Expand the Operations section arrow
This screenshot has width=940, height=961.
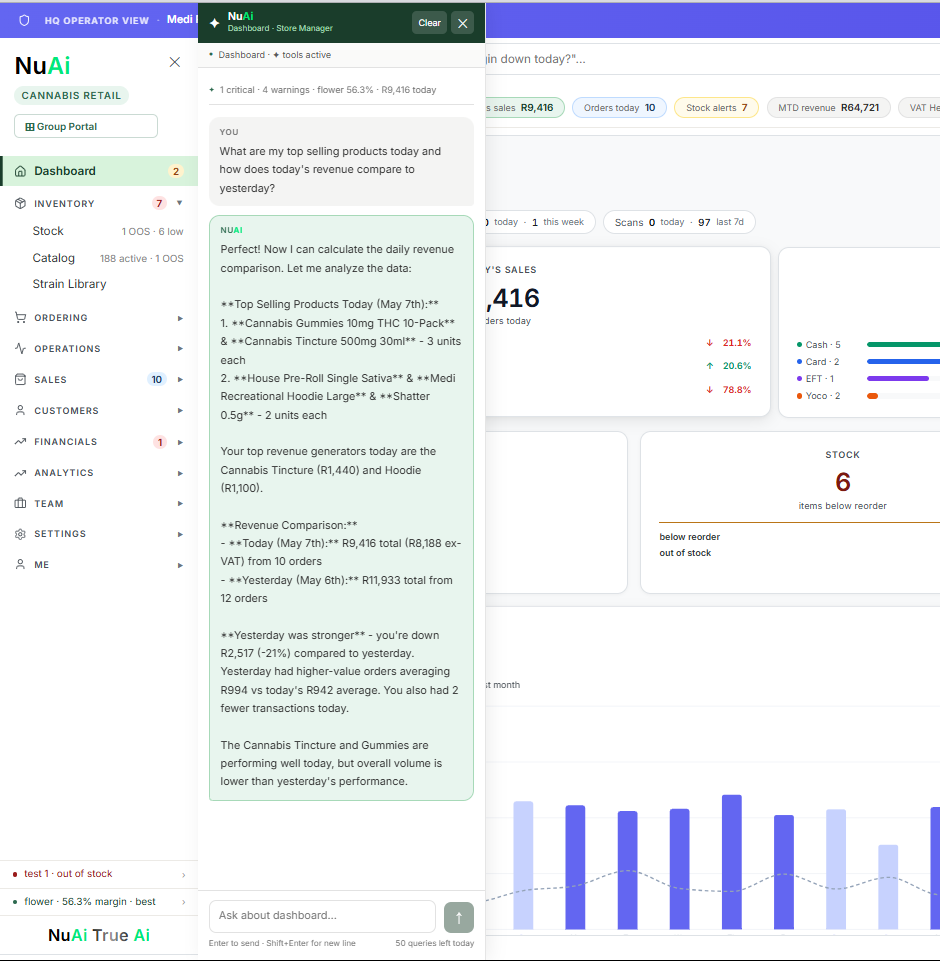point(180,349)
